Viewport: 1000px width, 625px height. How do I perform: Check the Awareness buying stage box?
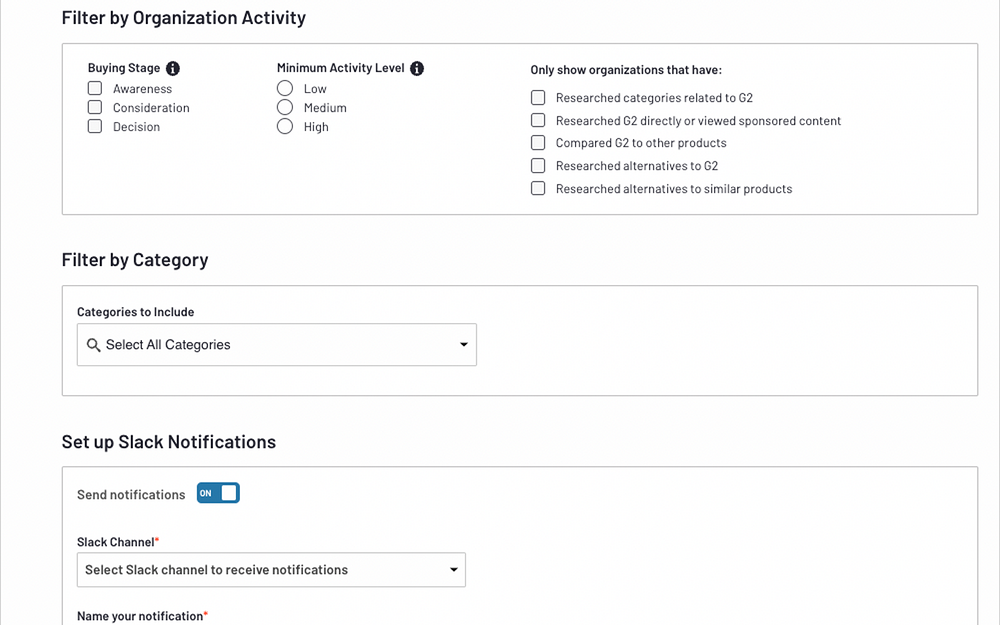[95, 89]
